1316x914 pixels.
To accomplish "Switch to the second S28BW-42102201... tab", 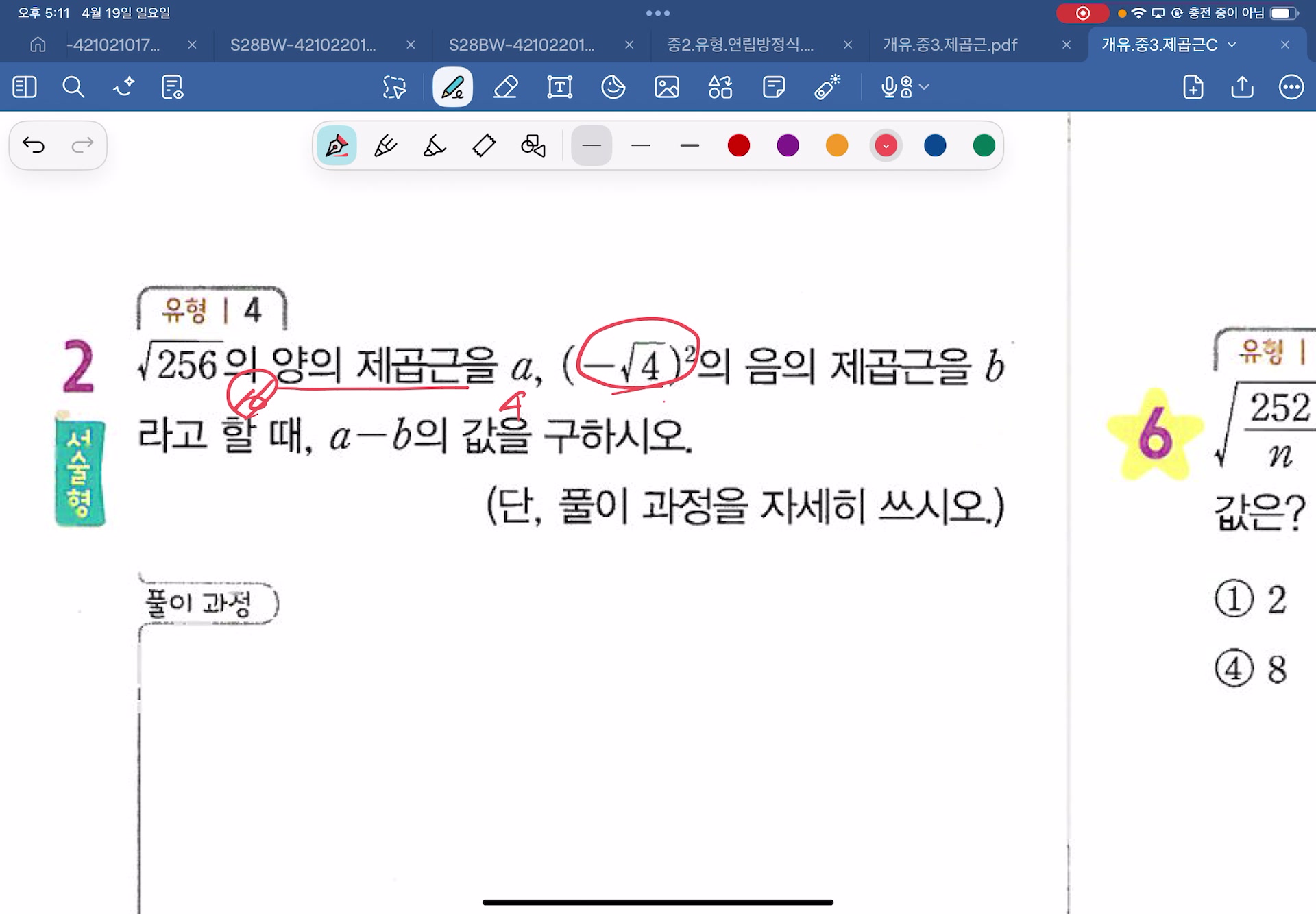I will [x=522, y=45].
